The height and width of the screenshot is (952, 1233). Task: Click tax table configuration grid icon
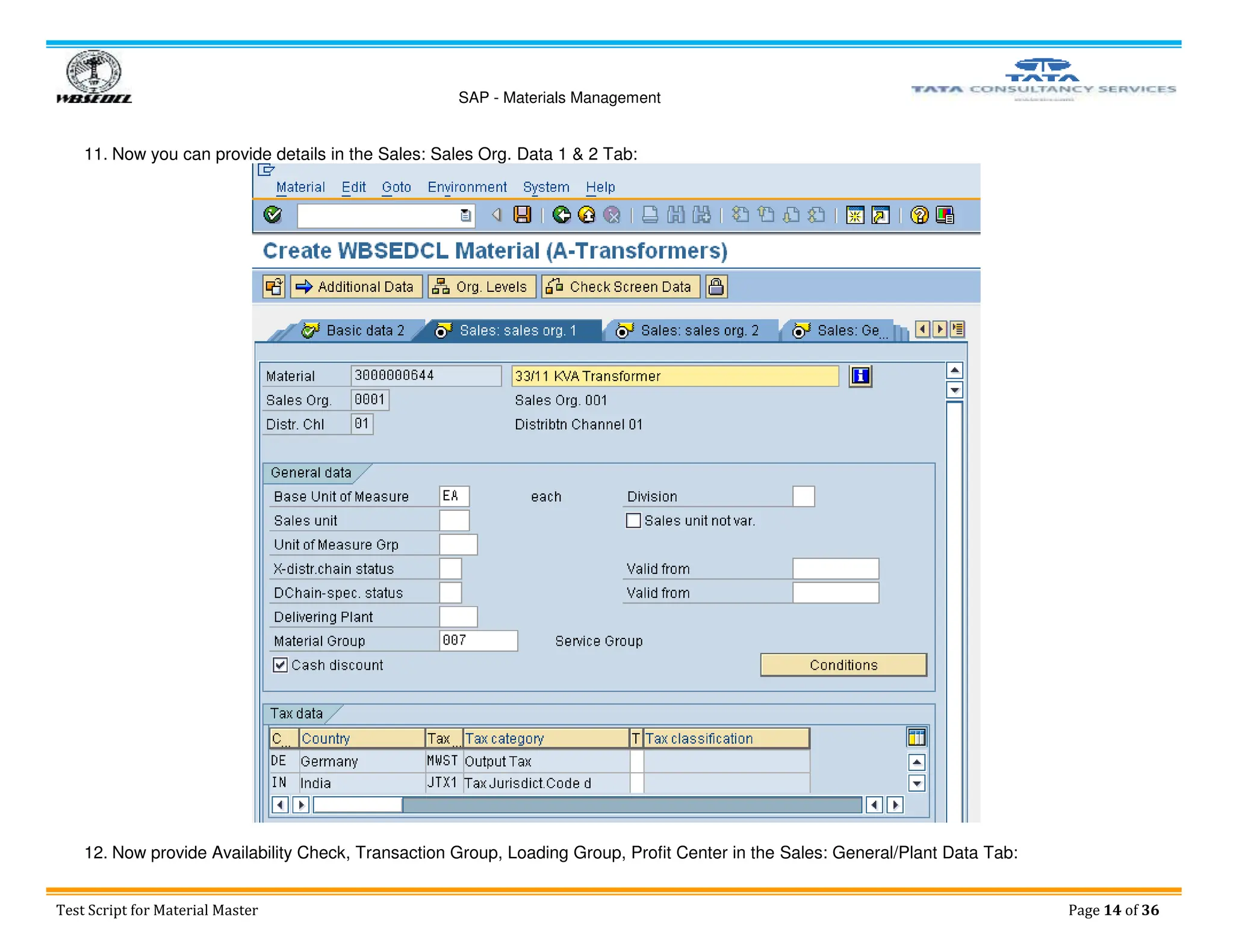click(916, 737)
